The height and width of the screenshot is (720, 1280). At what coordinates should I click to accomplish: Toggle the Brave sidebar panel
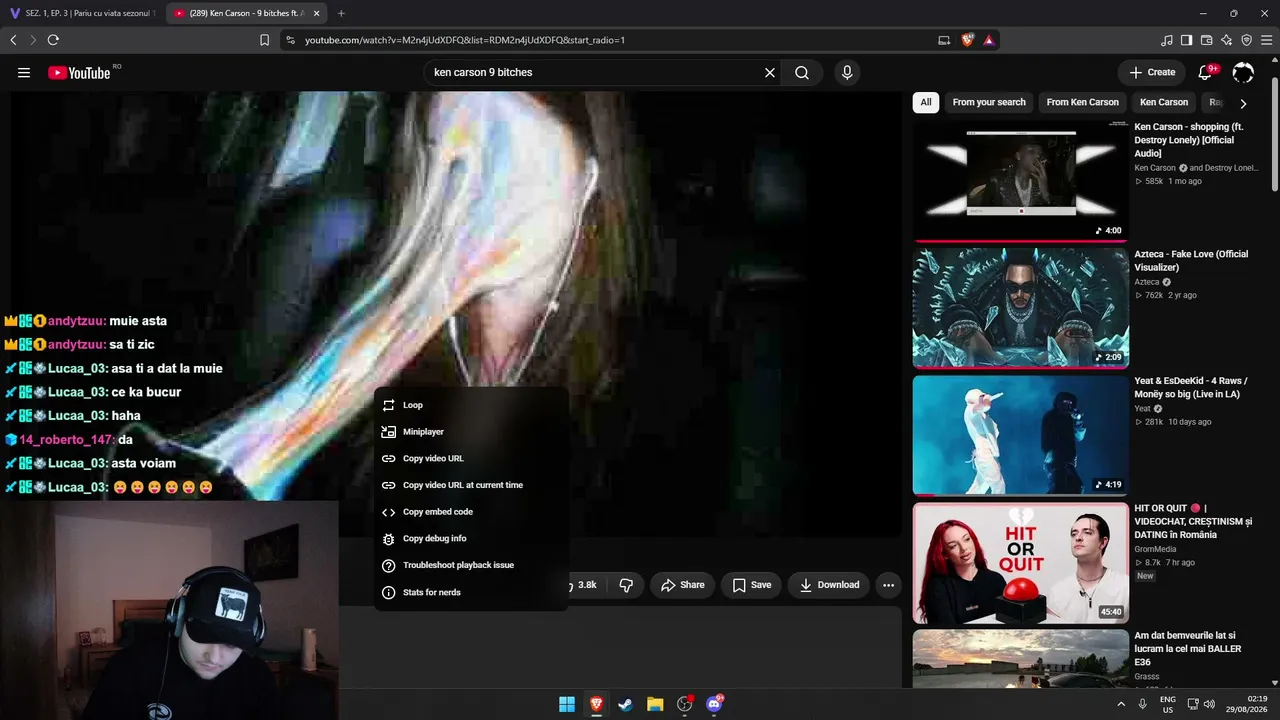1187,40
